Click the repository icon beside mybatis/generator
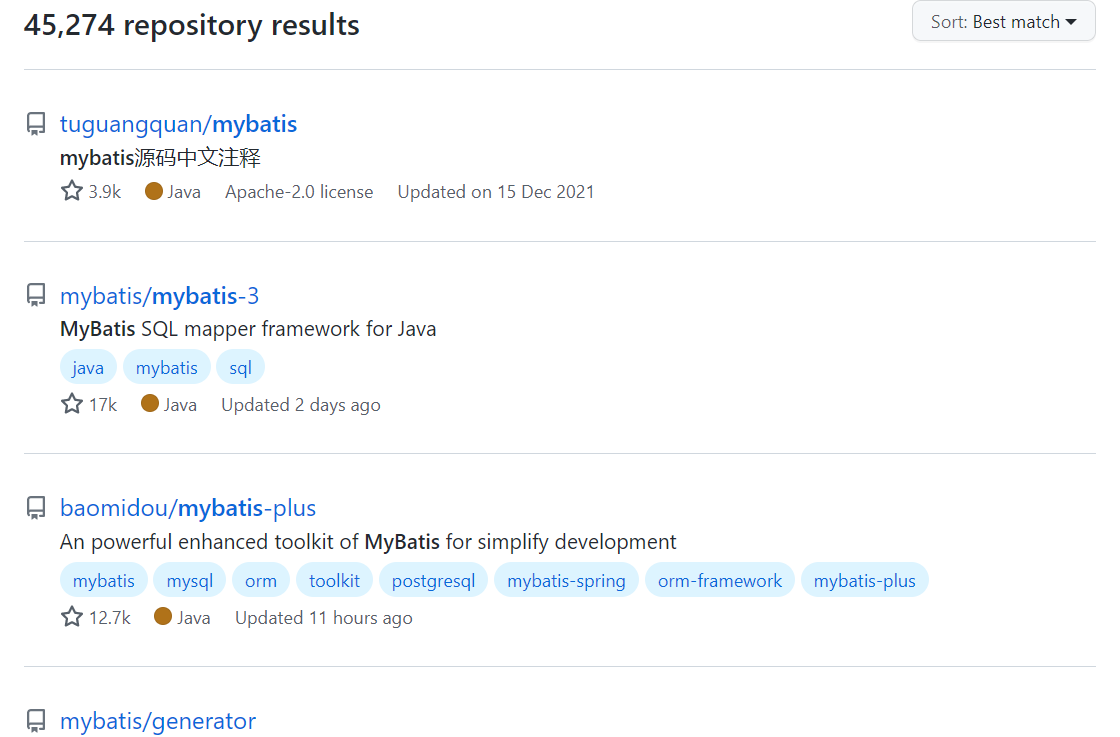1120x737 pixels. click(36, 721)
